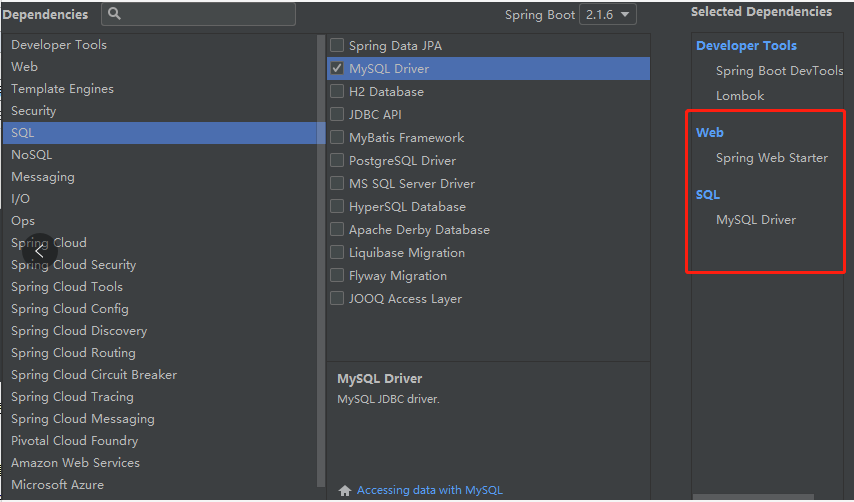This screenshot has height=502, width=854.
Task: Check the MyBatis Framework option
Action: tap(337, 137)
